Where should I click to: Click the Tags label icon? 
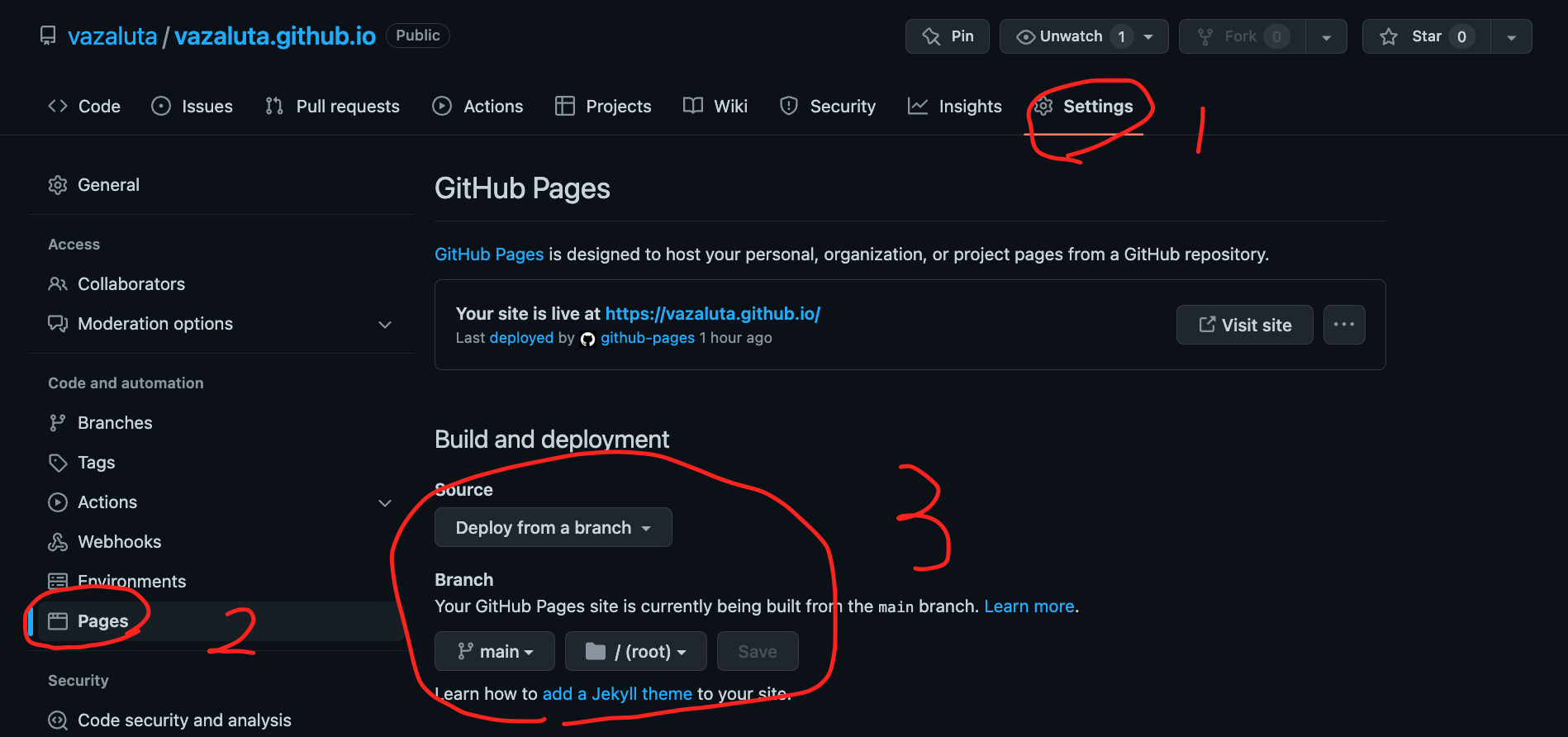58,463
